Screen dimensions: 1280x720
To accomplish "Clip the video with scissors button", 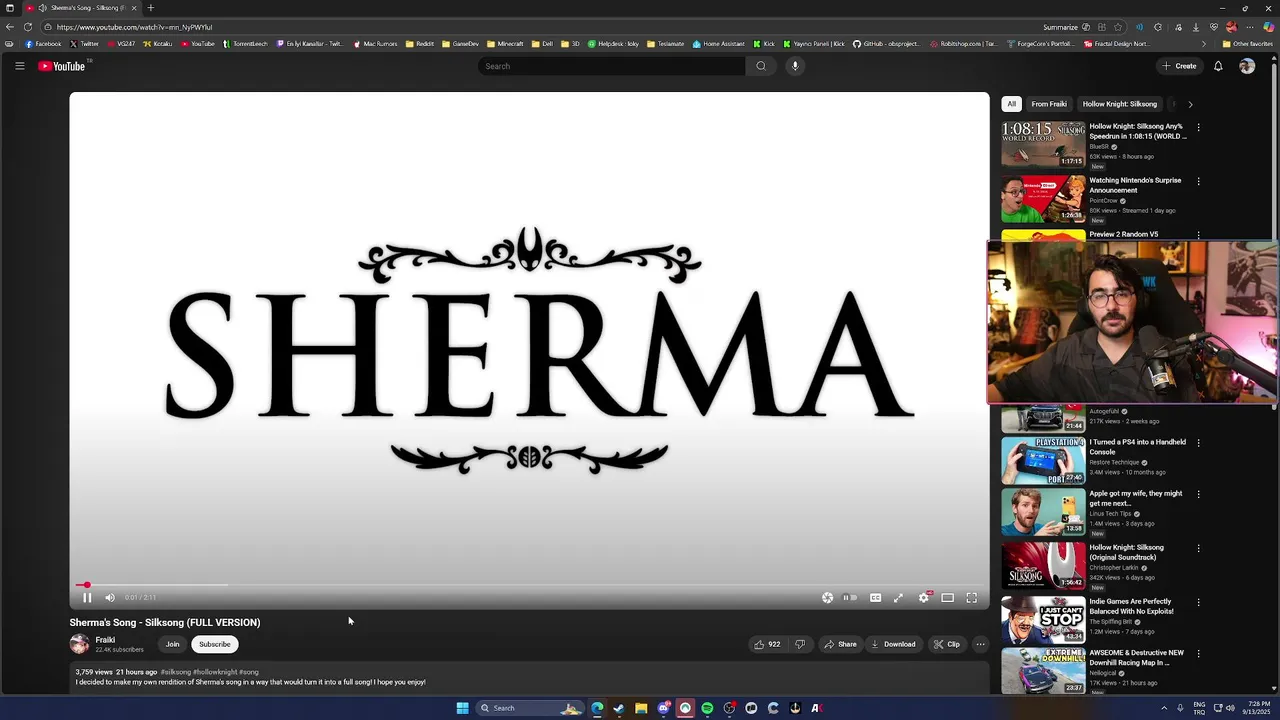I will [946, 644].
